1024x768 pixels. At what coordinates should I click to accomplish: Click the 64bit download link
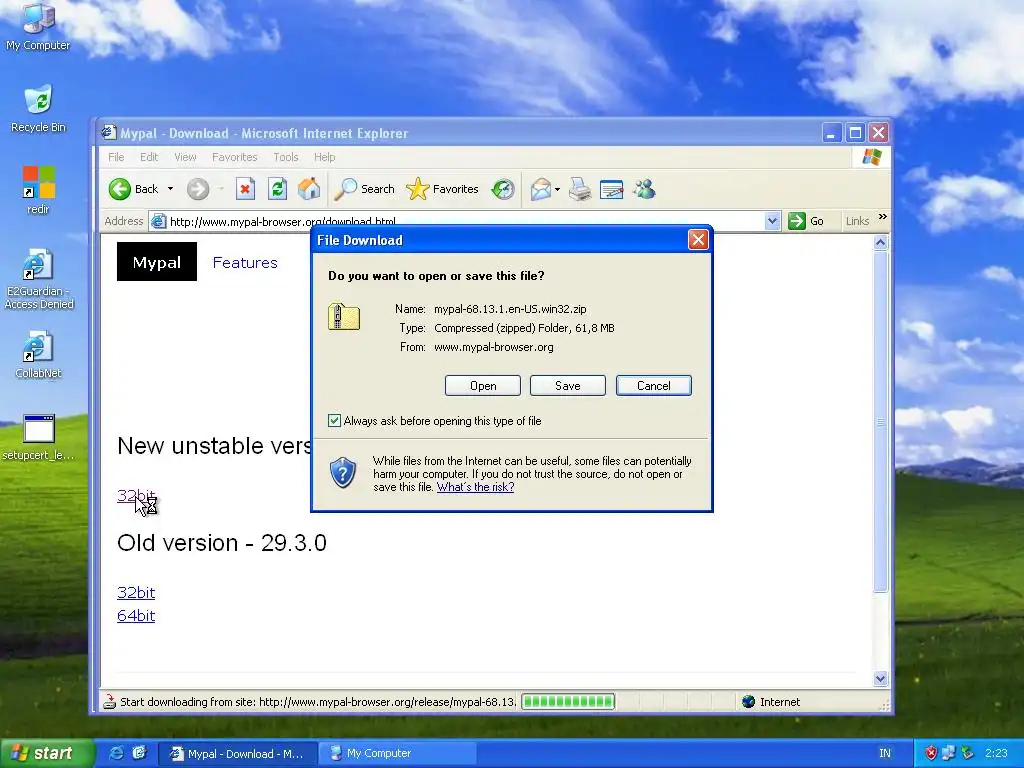pyautogui.click(x=136, y=615)
